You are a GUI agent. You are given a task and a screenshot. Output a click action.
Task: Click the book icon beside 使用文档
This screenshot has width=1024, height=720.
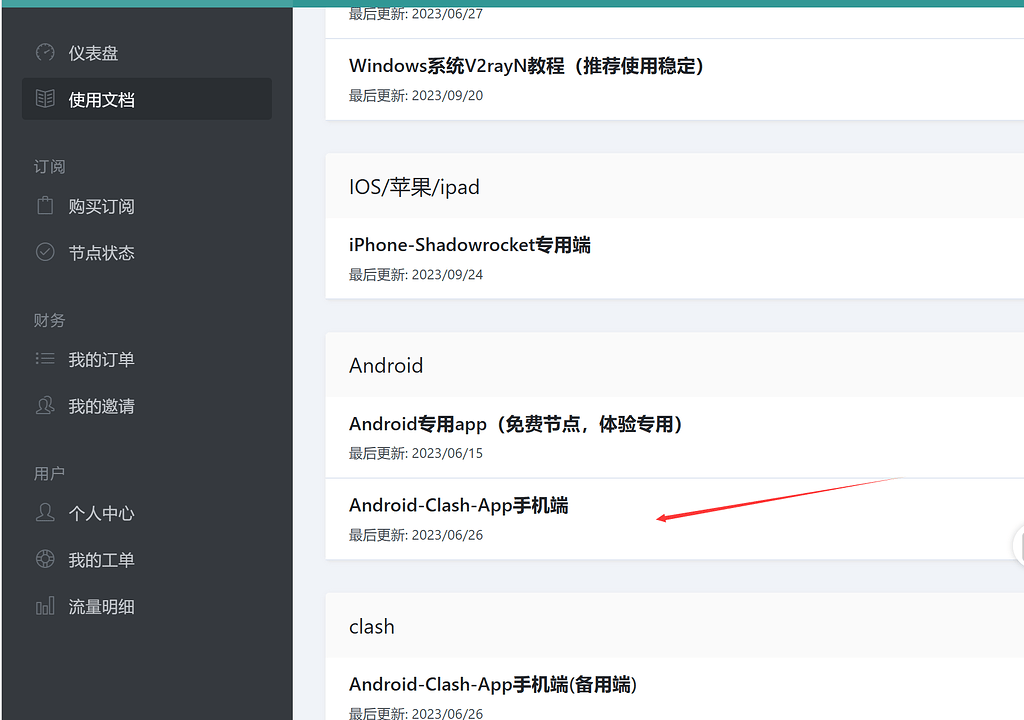pos(45,99)
